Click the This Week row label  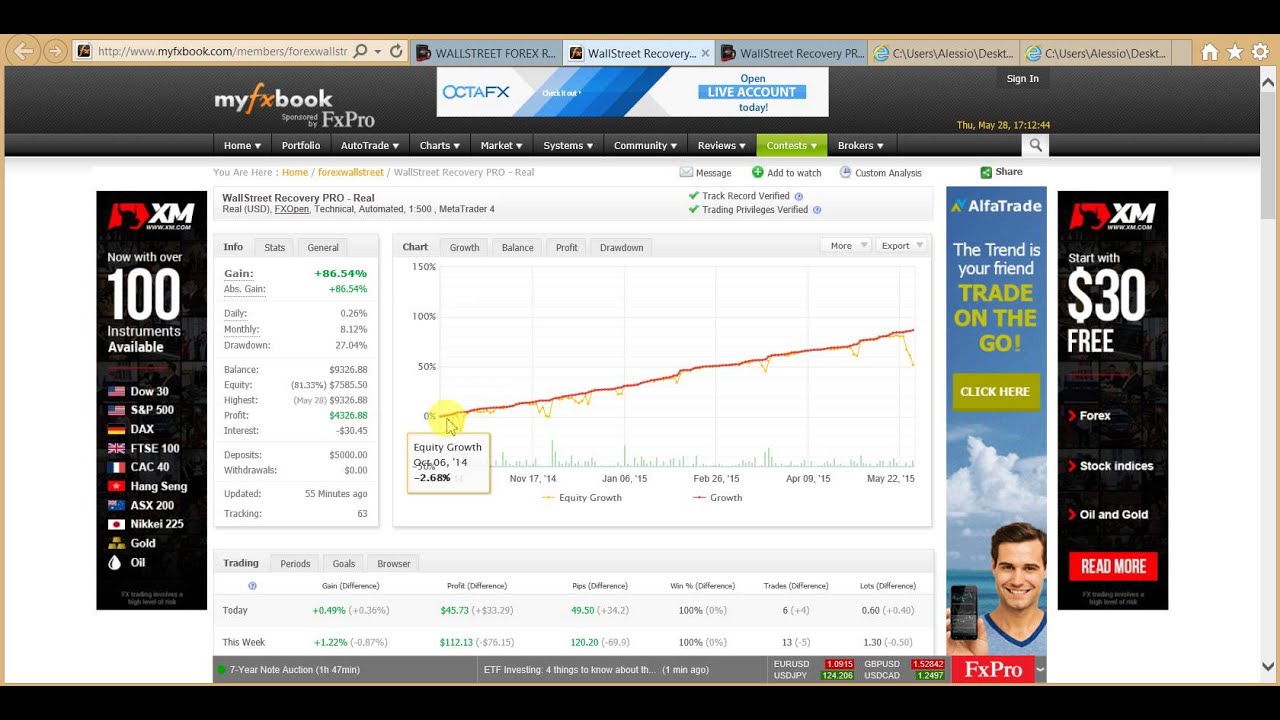pyautogui.click(x=244, y=643)
